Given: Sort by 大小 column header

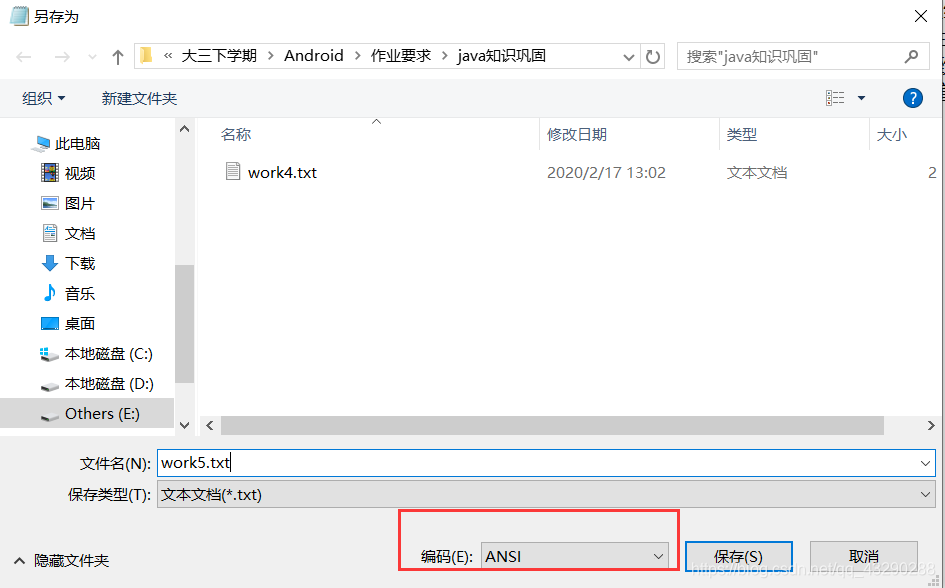Looking at the screenshot, I should 891,134.
